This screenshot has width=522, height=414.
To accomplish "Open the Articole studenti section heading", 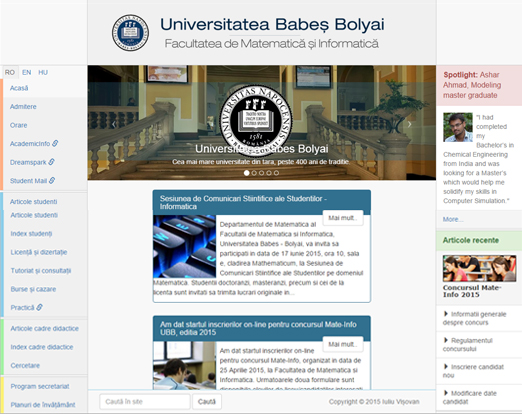I will (x=33, y=202).
